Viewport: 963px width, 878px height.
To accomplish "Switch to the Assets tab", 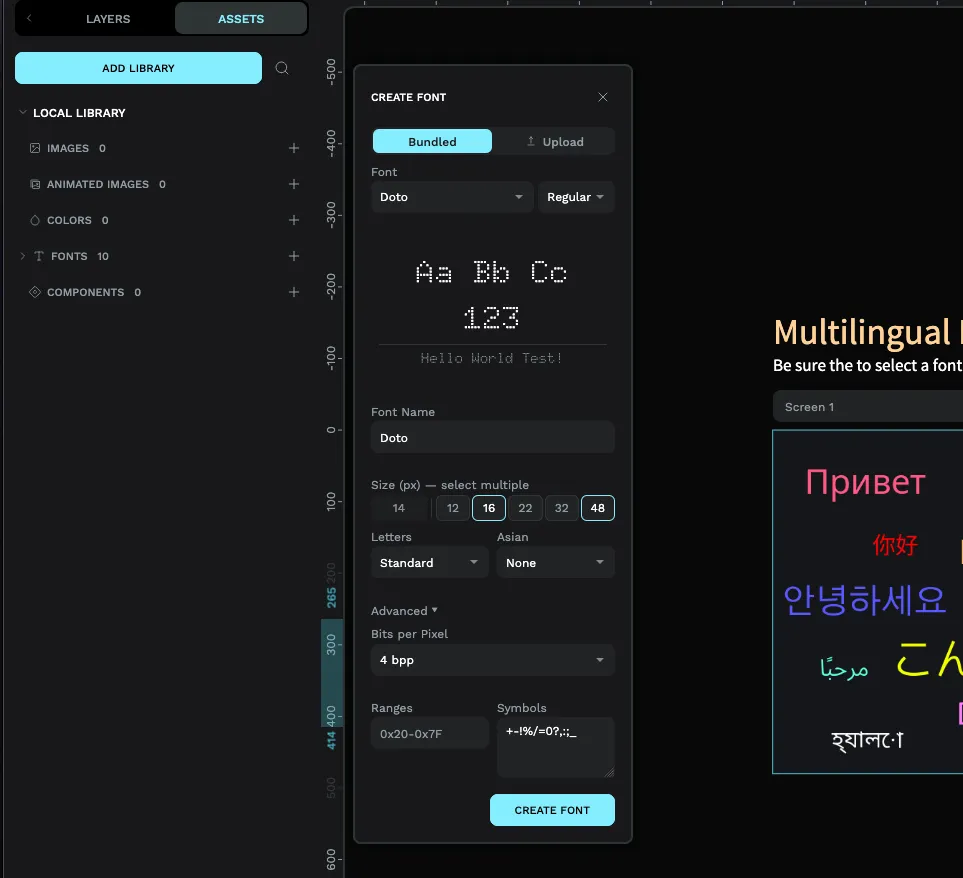I will click(x=241, y=19).
